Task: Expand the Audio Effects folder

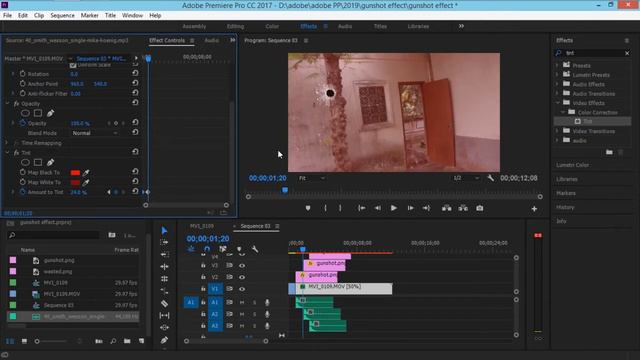Action: pos(557,84)
